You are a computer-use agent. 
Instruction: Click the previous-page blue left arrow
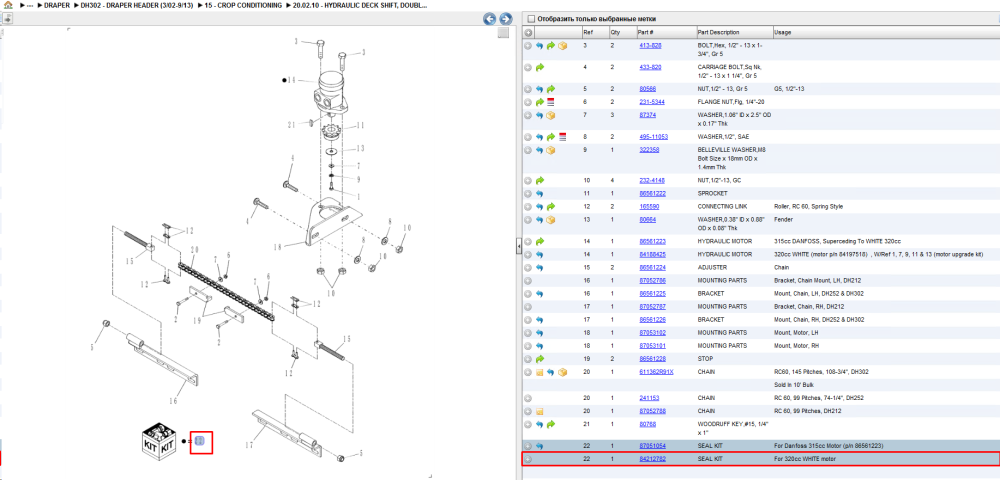489,19
